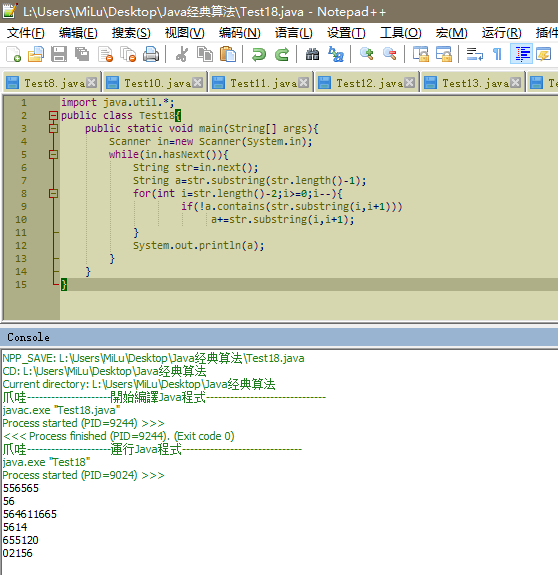The height and width of the screenshot is (575, 558).
Task: Open the 工具(O) menu
Action: coord(401,33)
